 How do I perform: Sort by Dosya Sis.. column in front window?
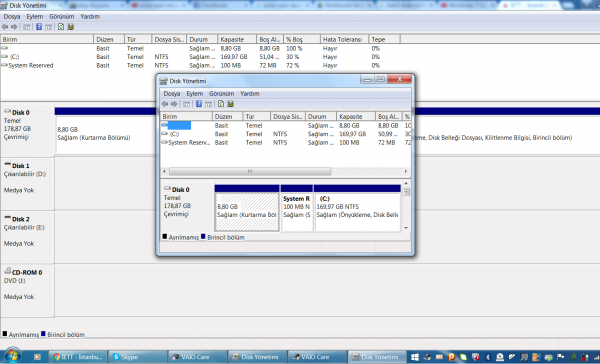(x=288, y=116)
